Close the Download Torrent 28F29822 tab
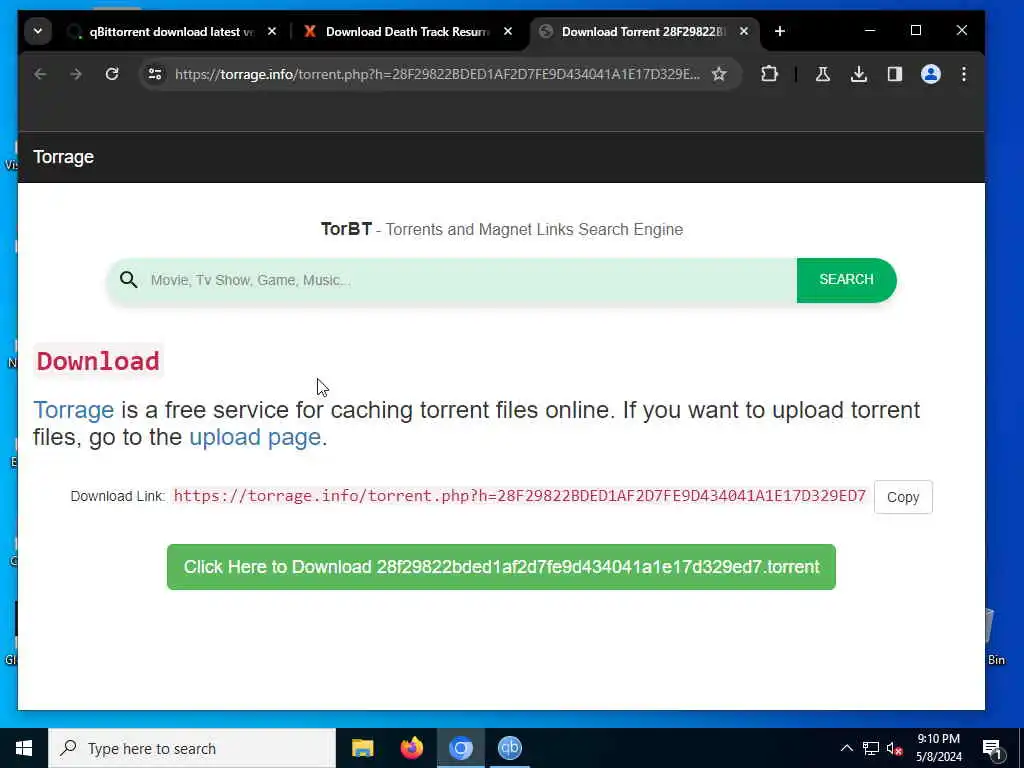The width and height of the screenshot is (1024, 768). (x=744, y=31)
